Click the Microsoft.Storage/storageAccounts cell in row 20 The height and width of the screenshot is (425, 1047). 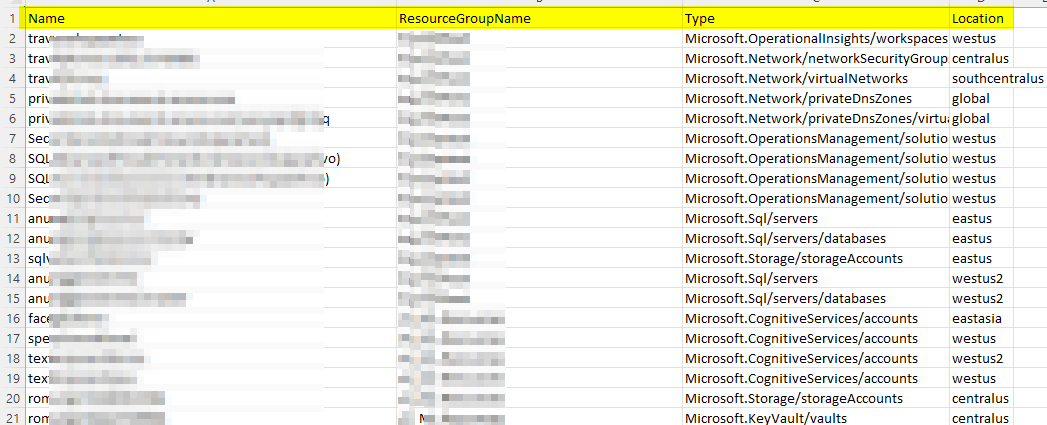815,398
